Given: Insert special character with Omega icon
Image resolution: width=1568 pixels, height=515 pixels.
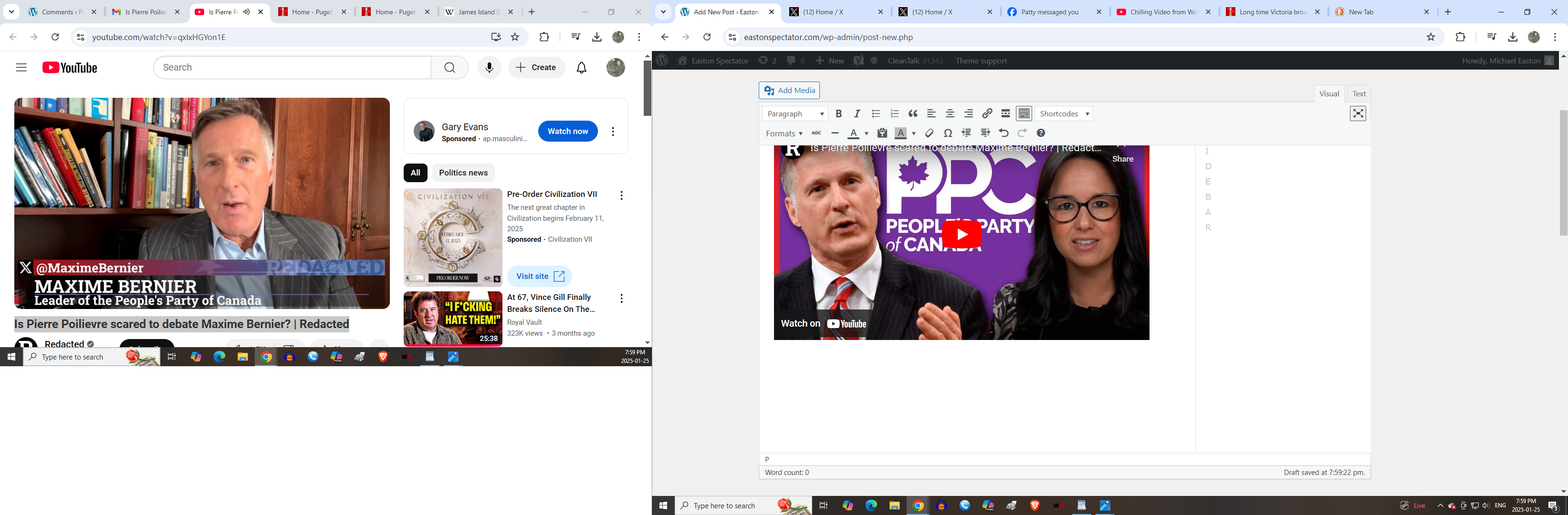Looking at the screenshot, I should [948, 133].
